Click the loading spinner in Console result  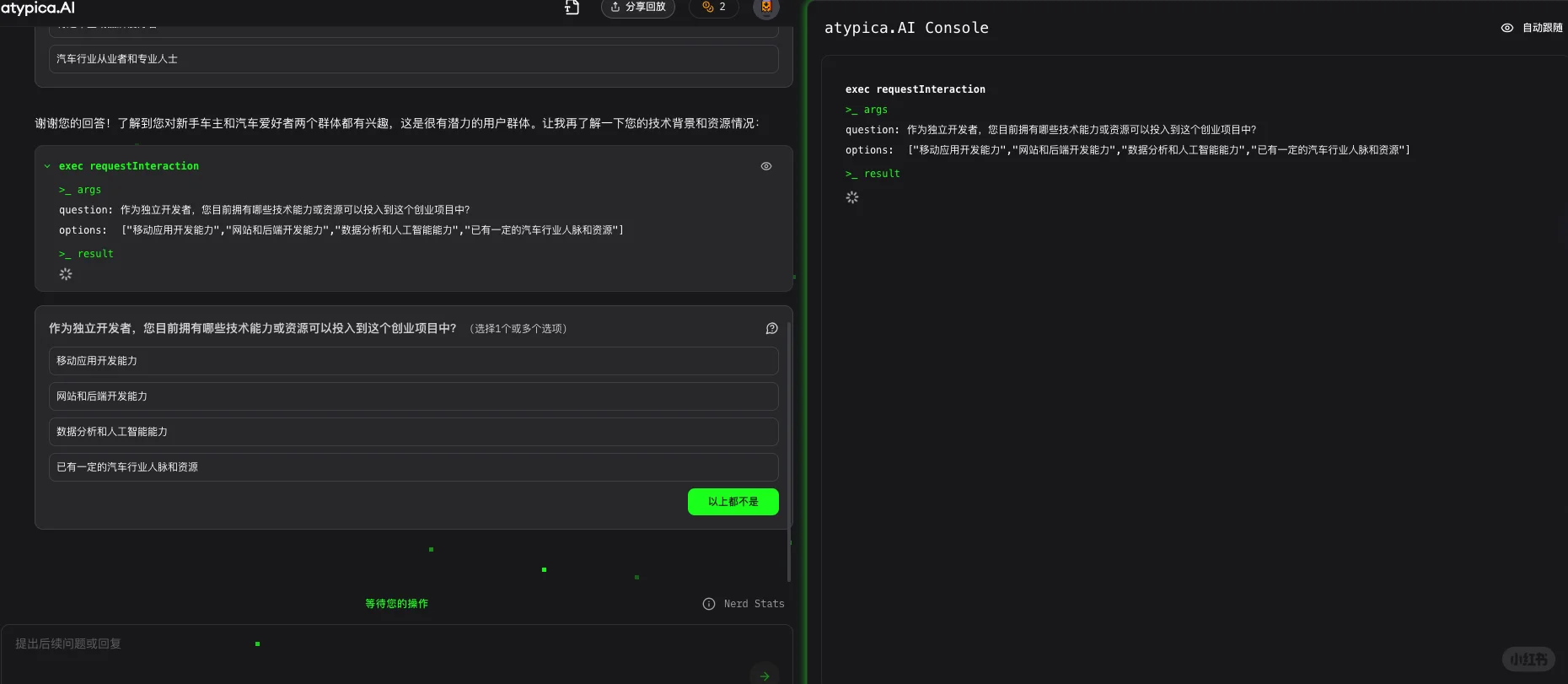pyautogui.click(x=852, y=197)
